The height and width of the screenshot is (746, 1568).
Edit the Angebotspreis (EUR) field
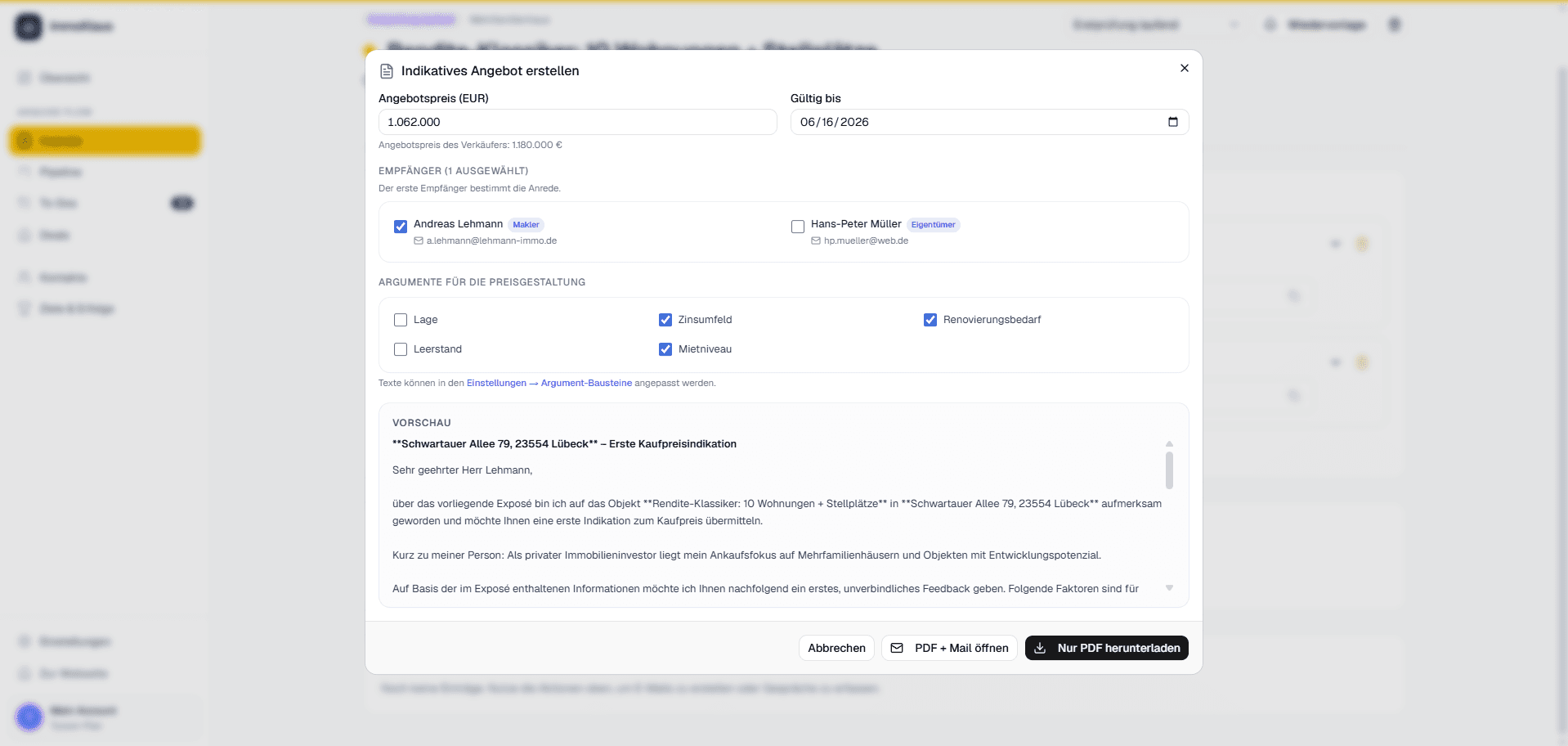point(577,122)
